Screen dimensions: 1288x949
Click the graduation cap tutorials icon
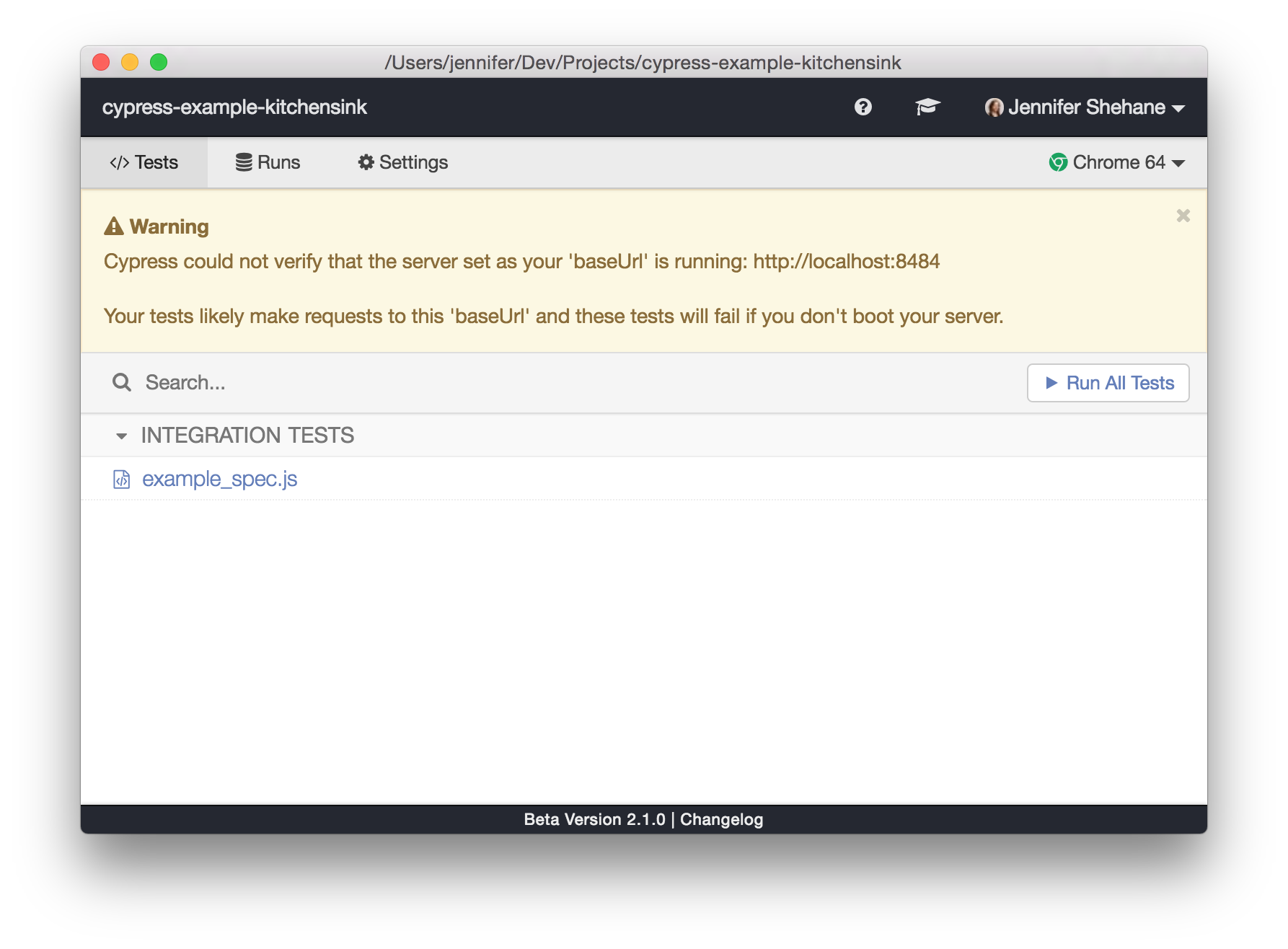point(927,107)
